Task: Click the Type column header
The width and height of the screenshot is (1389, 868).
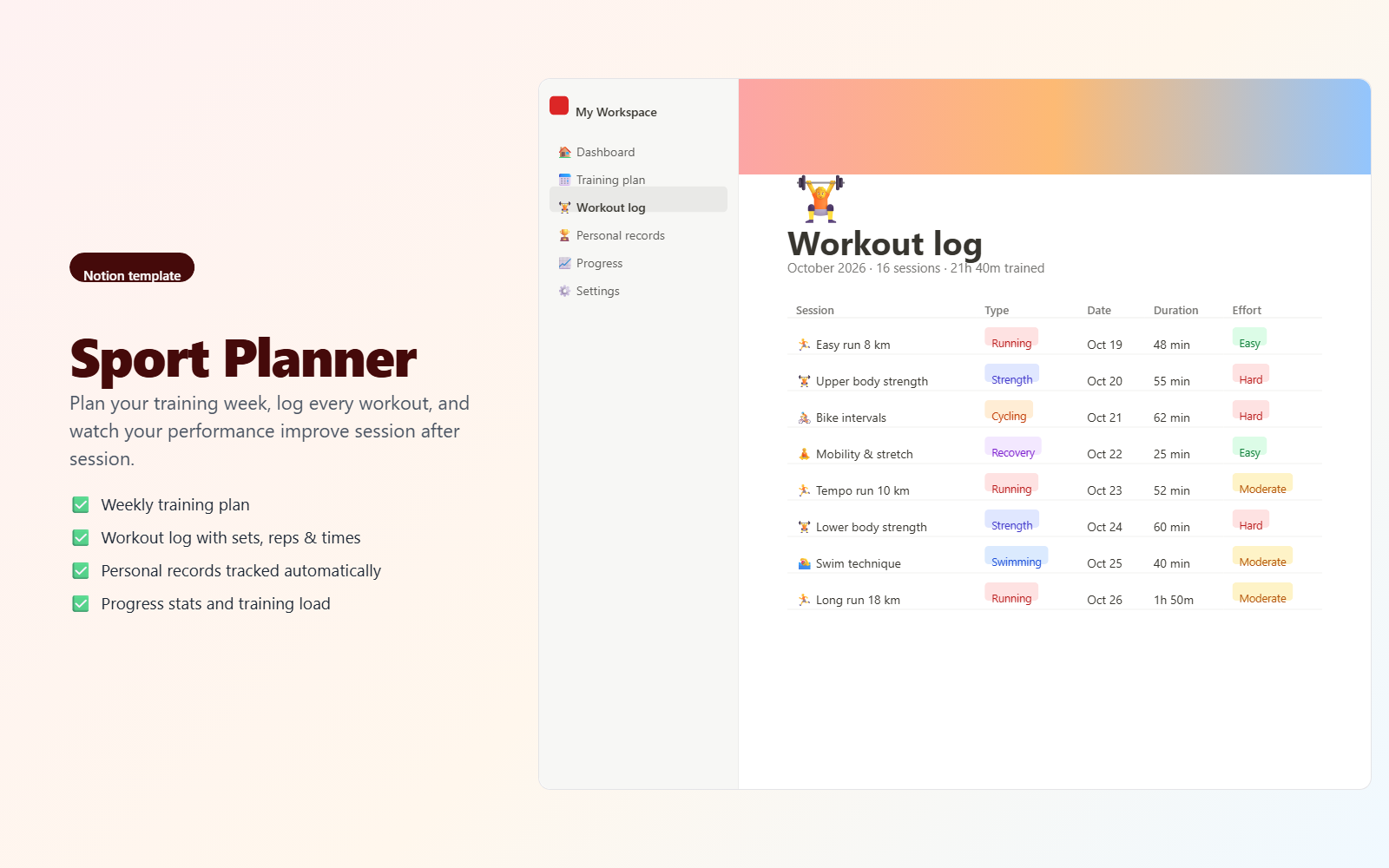Action: (997, 310)
